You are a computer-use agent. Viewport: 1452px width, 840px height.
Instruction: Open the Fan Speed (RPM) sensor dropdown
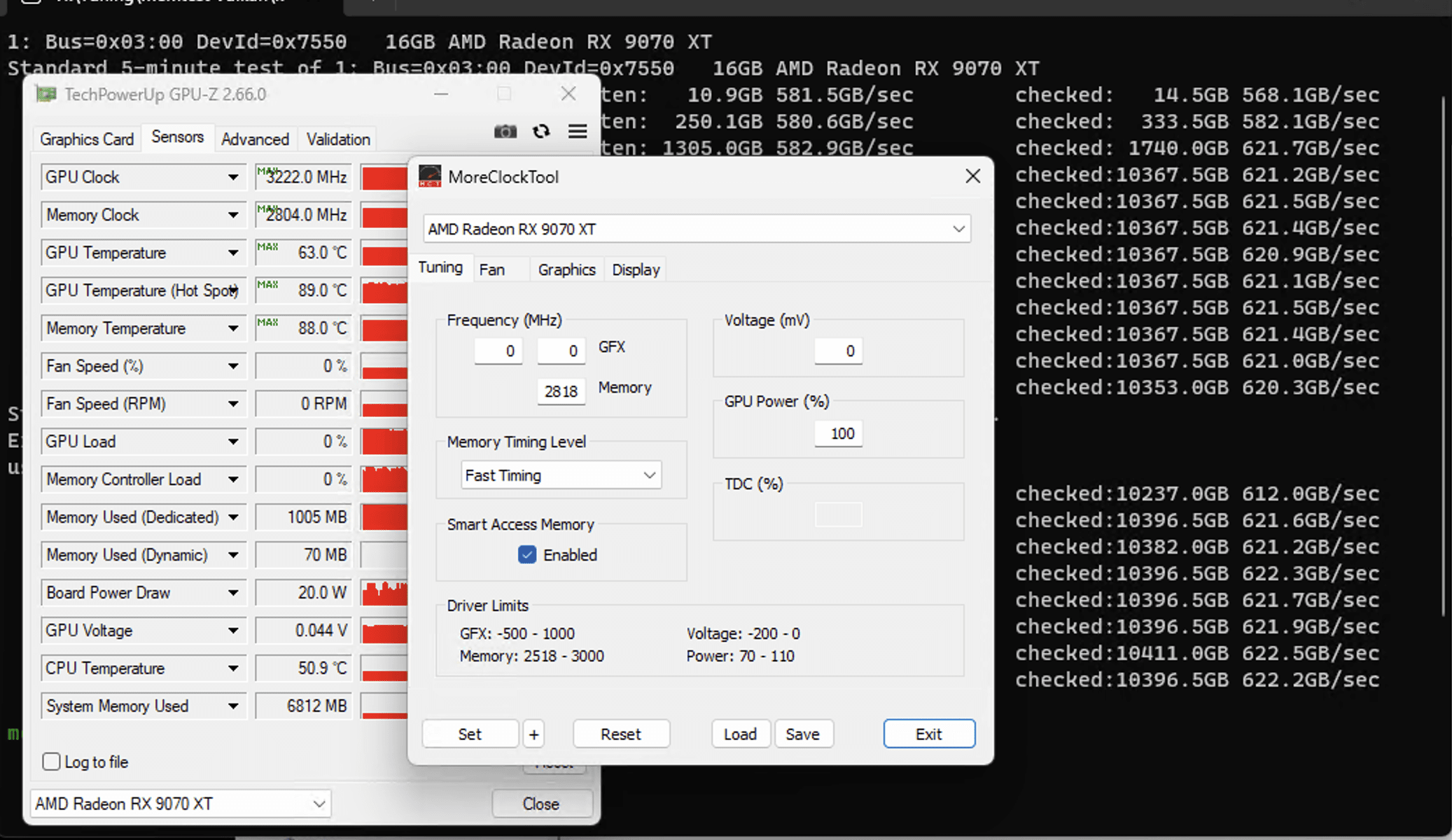click(x=233, y=404)
